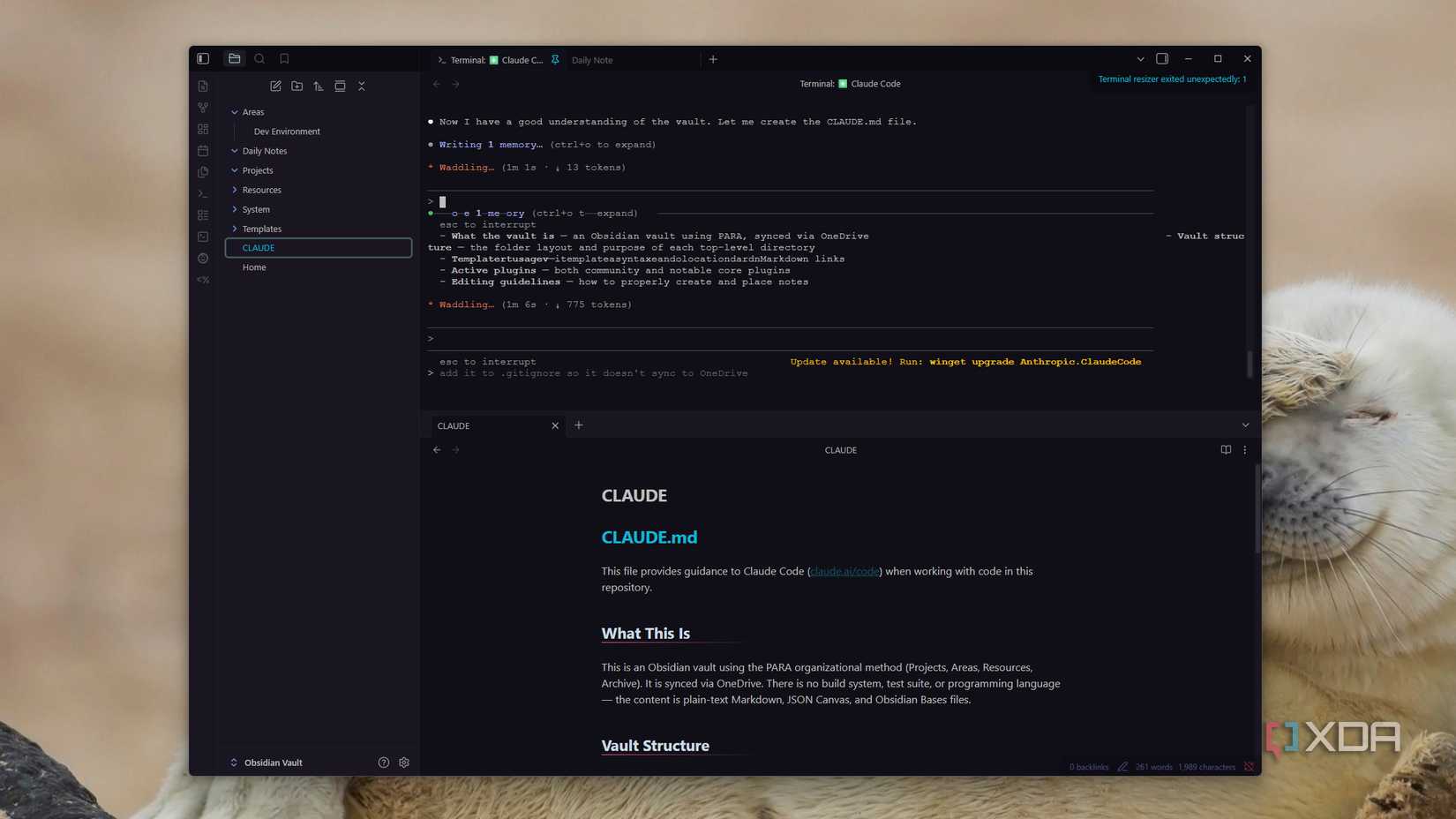Focus the Claude Code prompt input line

coord(791,339)
